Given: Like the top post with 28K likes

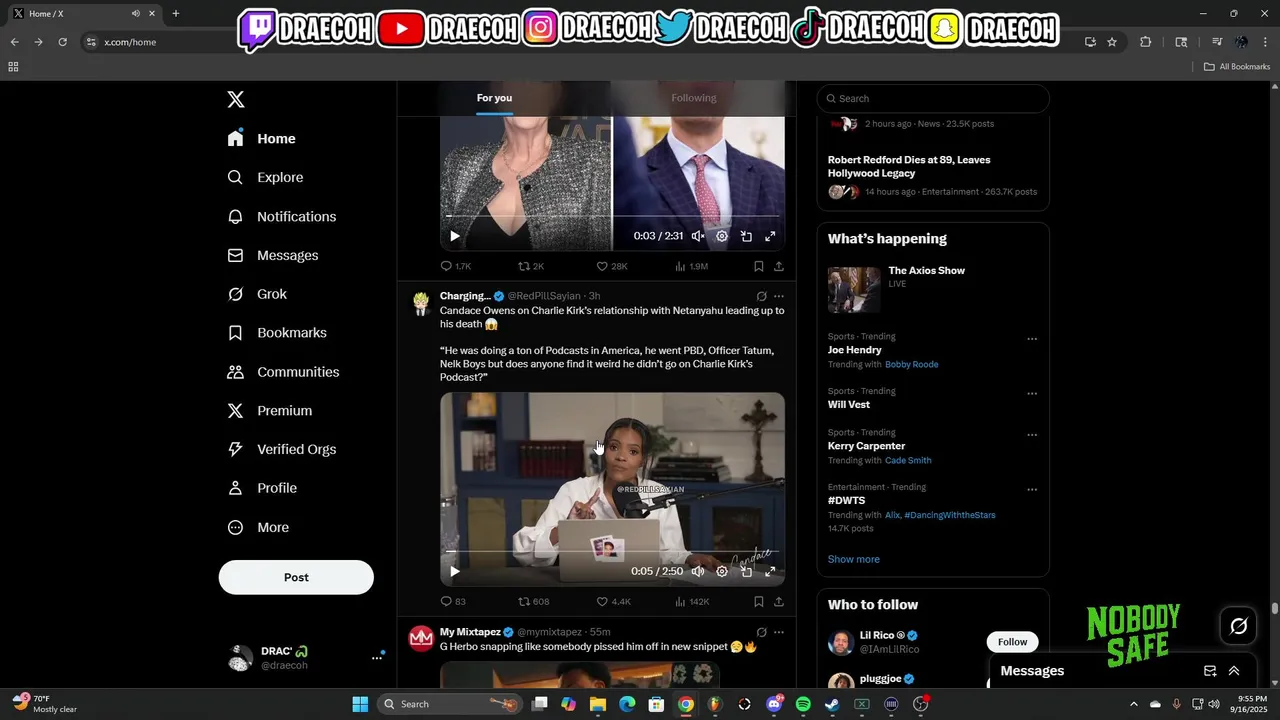Looking at the screenshot, I should (x=612, y=266).
